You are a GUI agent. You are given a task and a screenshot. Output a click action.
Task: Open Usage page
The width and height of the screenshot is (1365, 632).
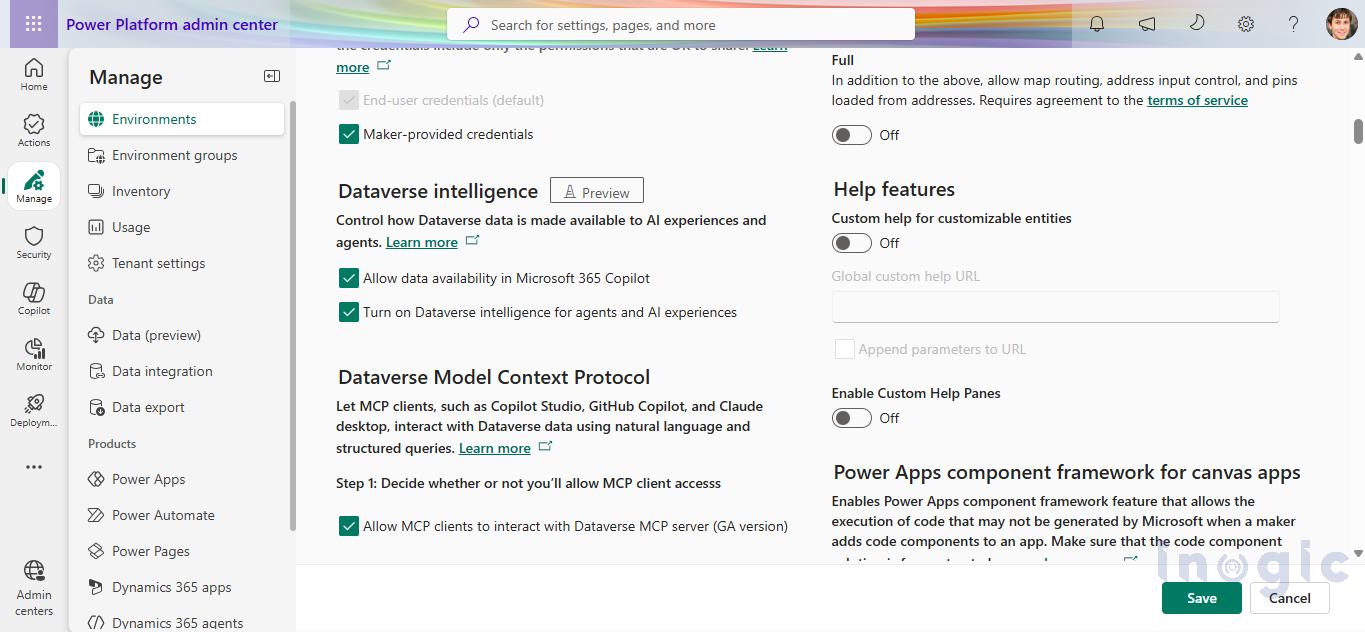(x=182, y=227)
